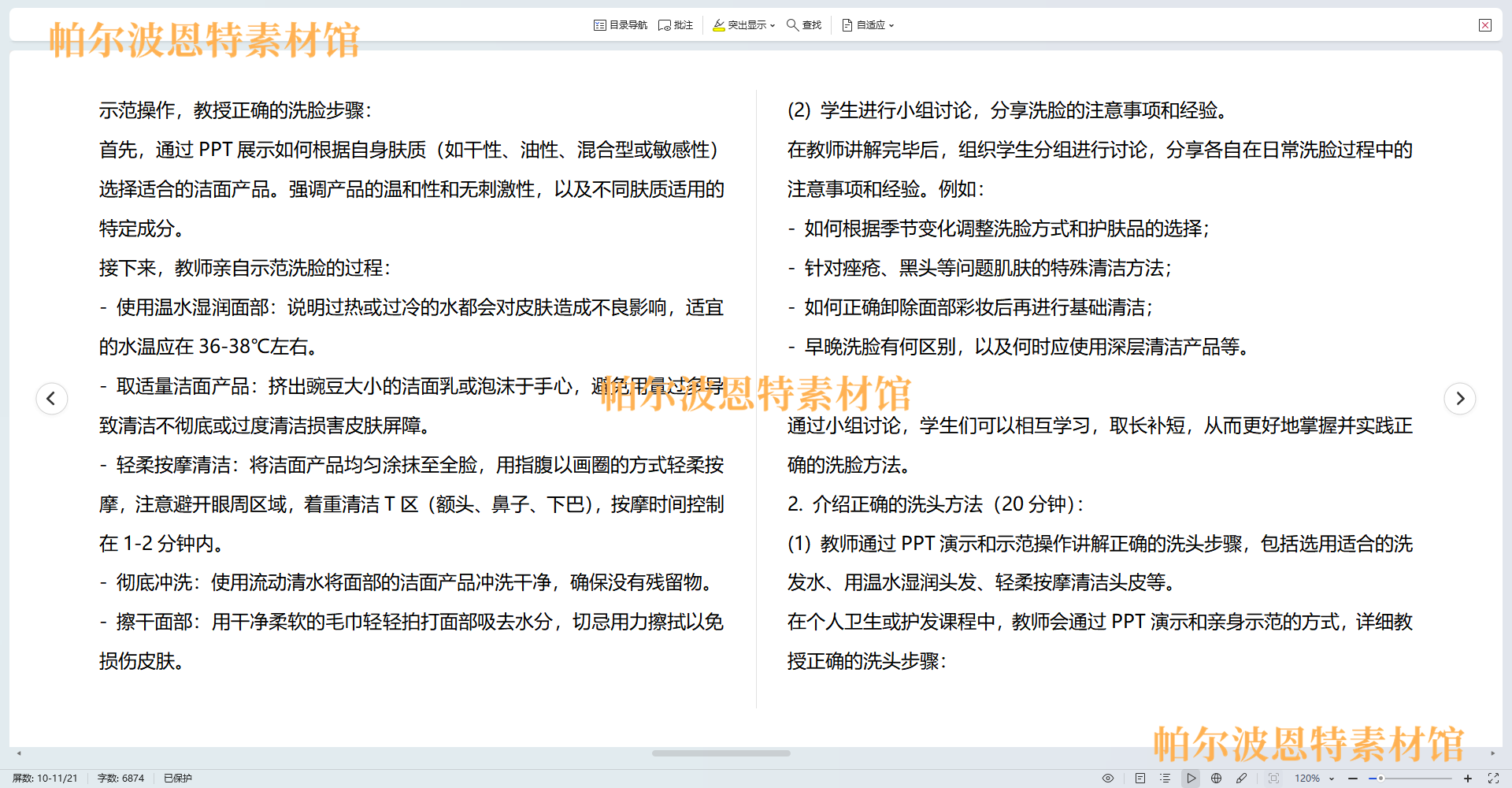Enter full screen with the expand icon
The width and height of the screenshot is (1512, 788).
click(x=1493, y=778)
